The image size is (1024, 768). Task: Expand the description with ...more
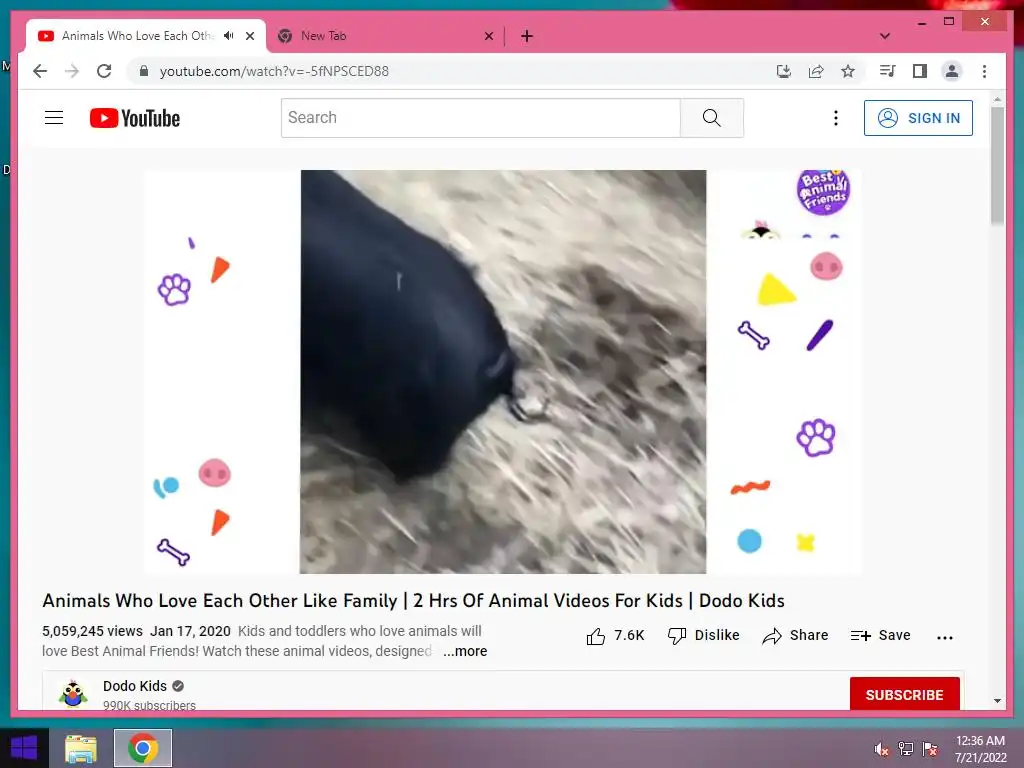[465, 651]
